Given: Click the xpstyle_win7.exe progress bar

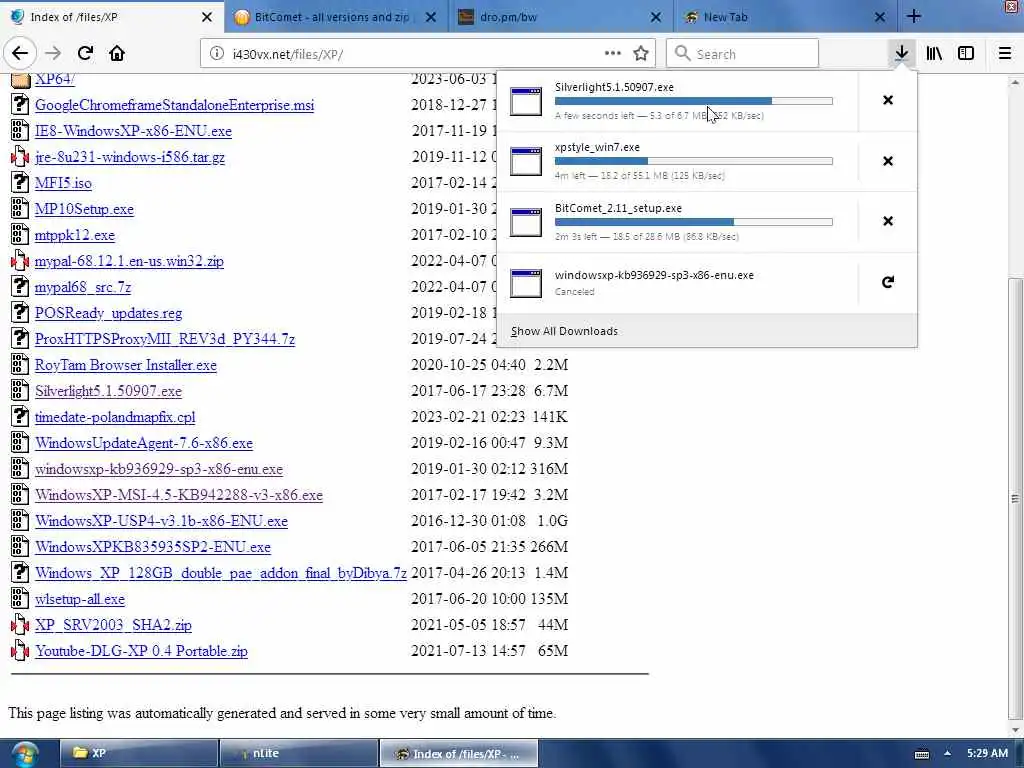Looking at the screenshot, I should pyautogui.click(x=694, y=161).
